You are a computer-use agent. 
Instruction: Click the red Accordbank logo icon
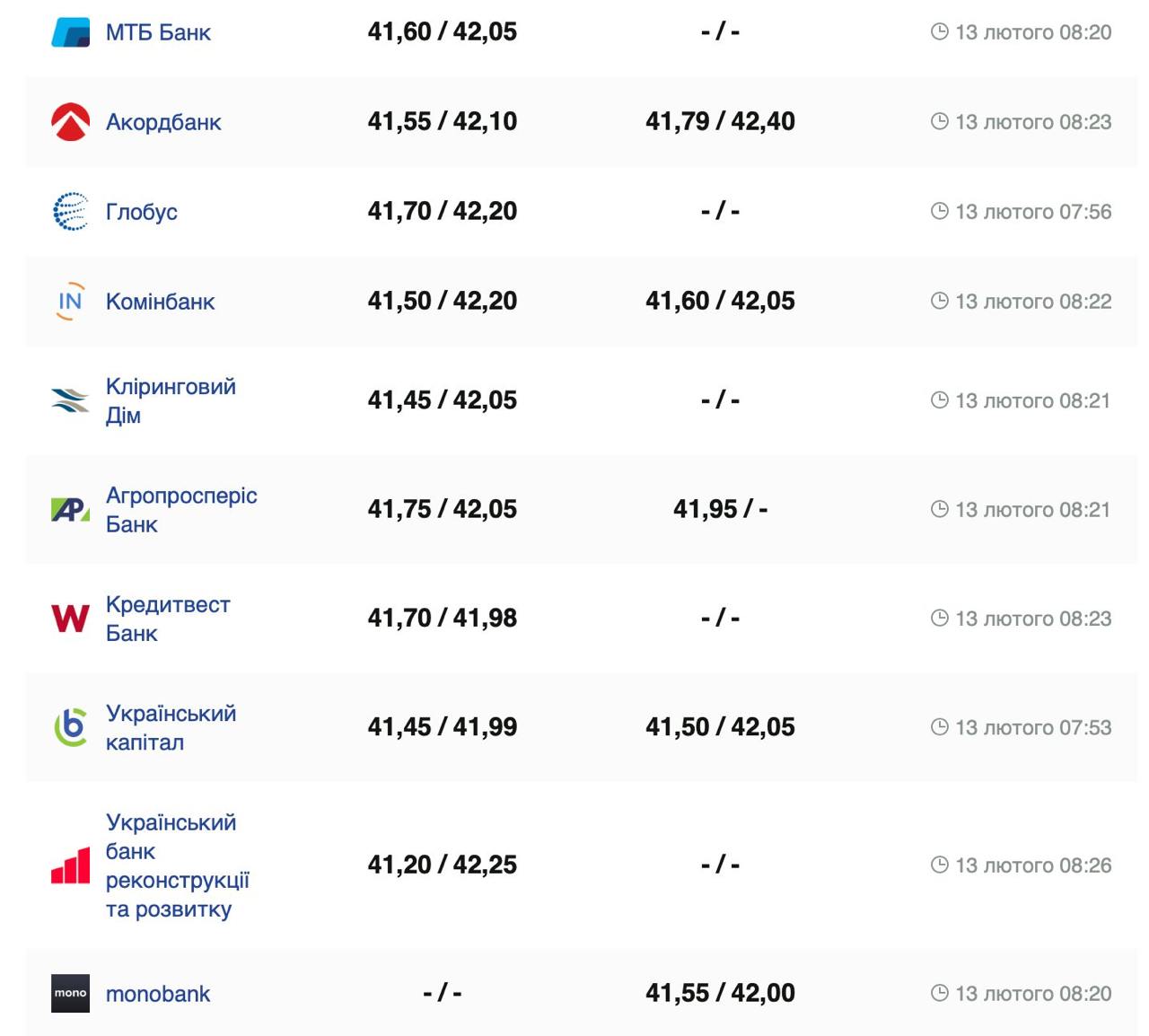(x=70, y=122)
